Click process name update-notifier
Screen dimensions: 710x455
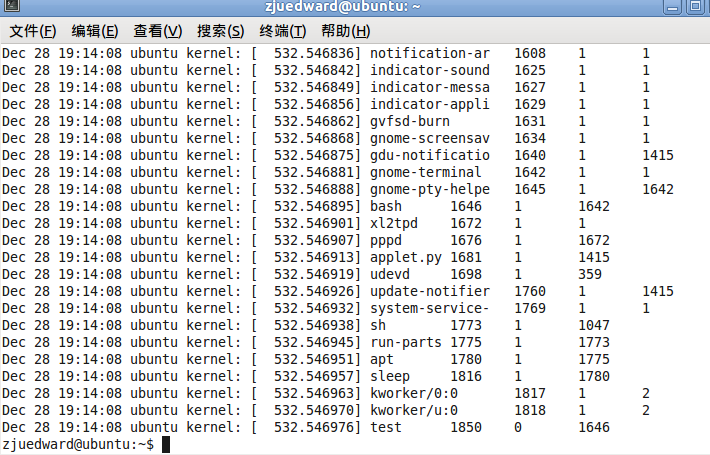[x=430, y=291]
